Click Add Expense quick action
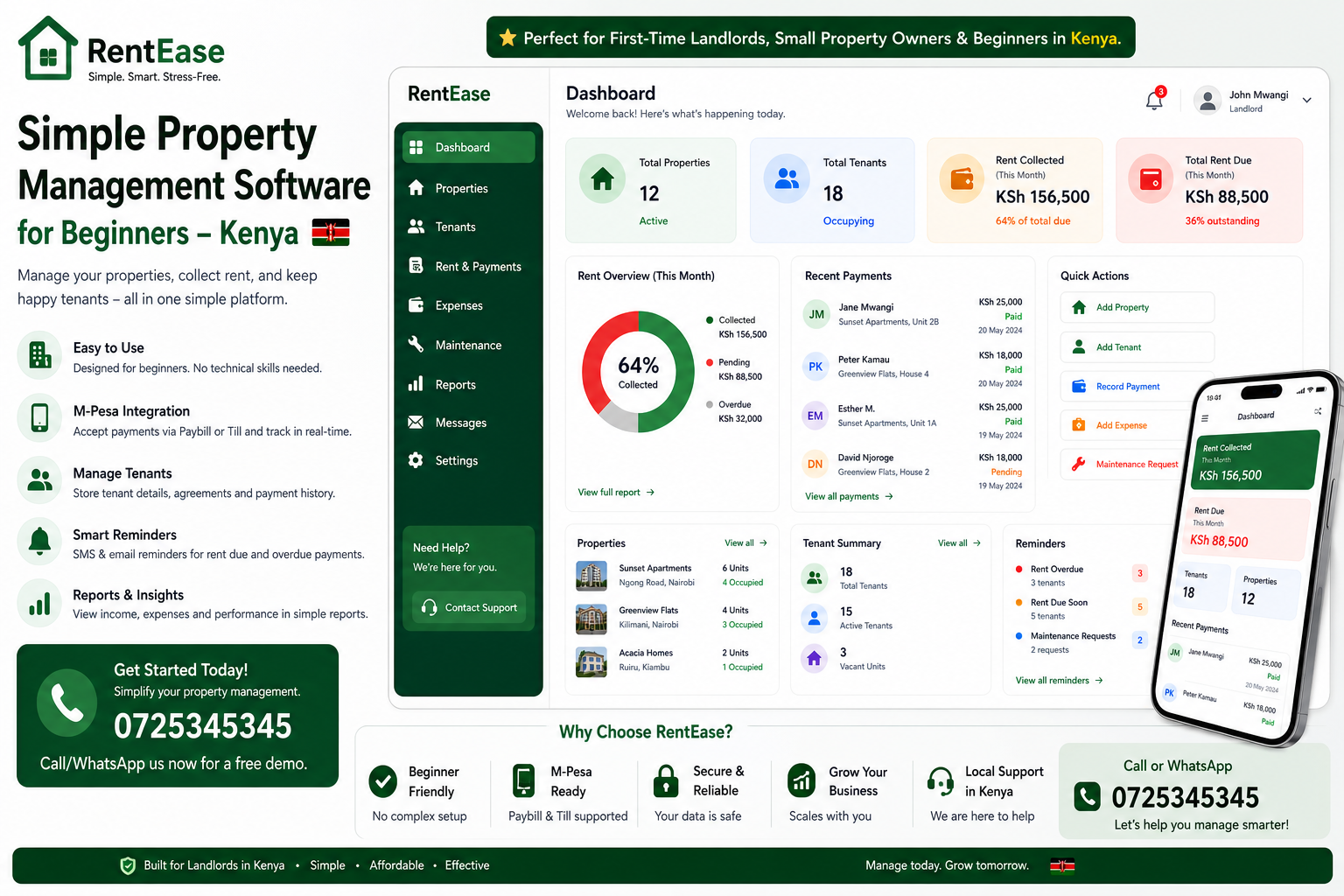 (x=1124, y=425)
